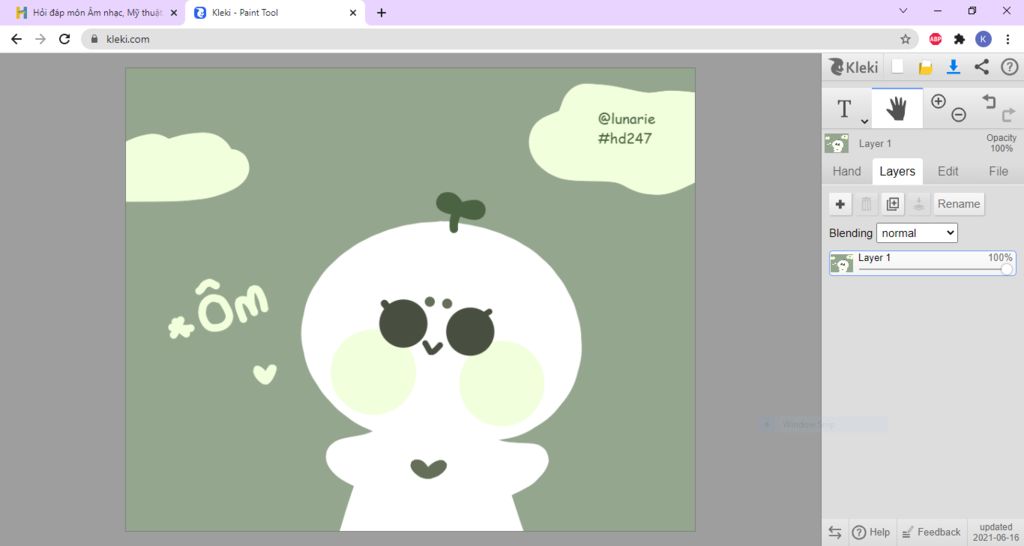
Task: Open the Blending mode dropdown set to normal
Action: [x=916, y=233]
